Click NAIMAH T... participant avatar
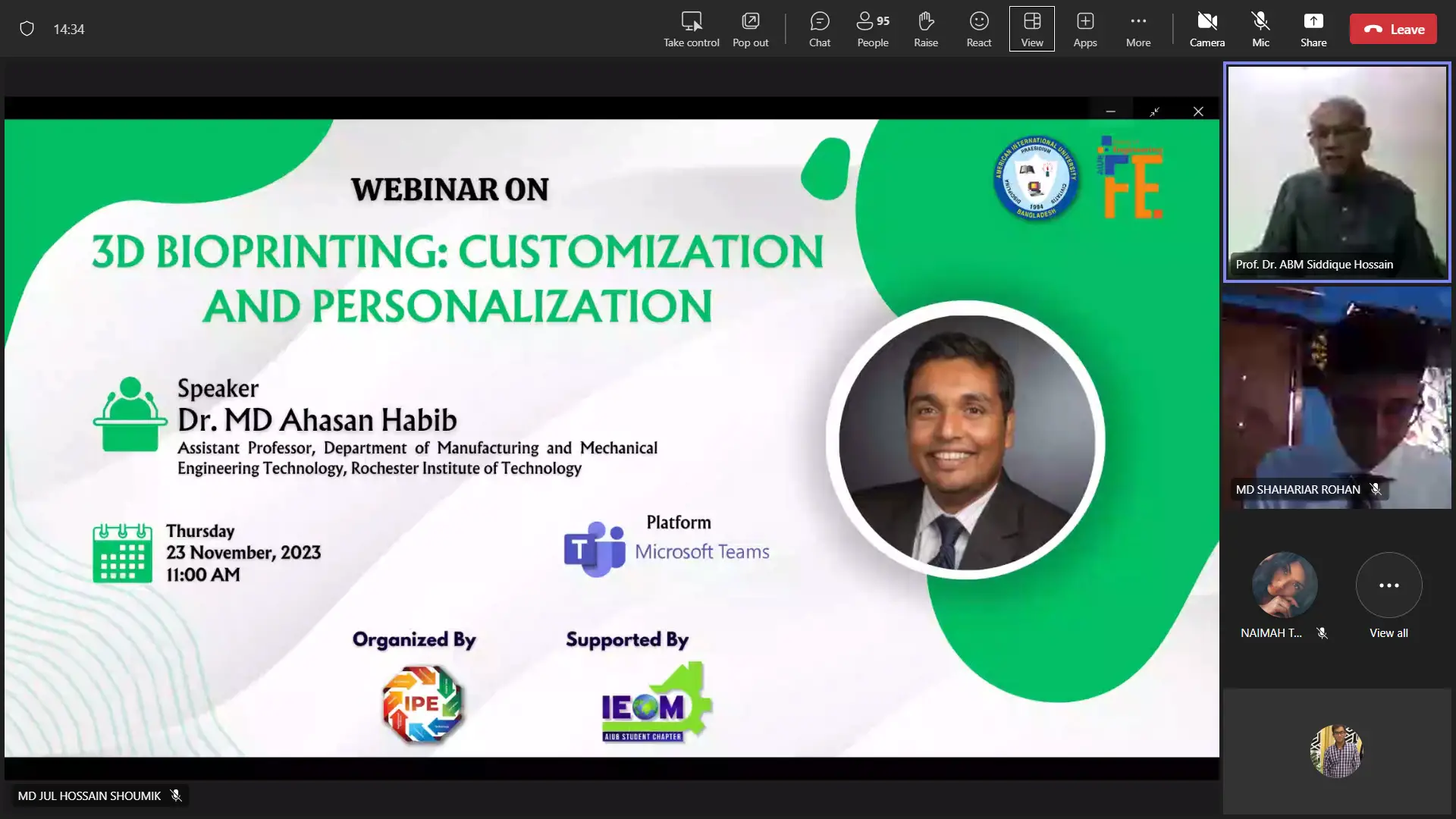 (x=1284, y=585)
